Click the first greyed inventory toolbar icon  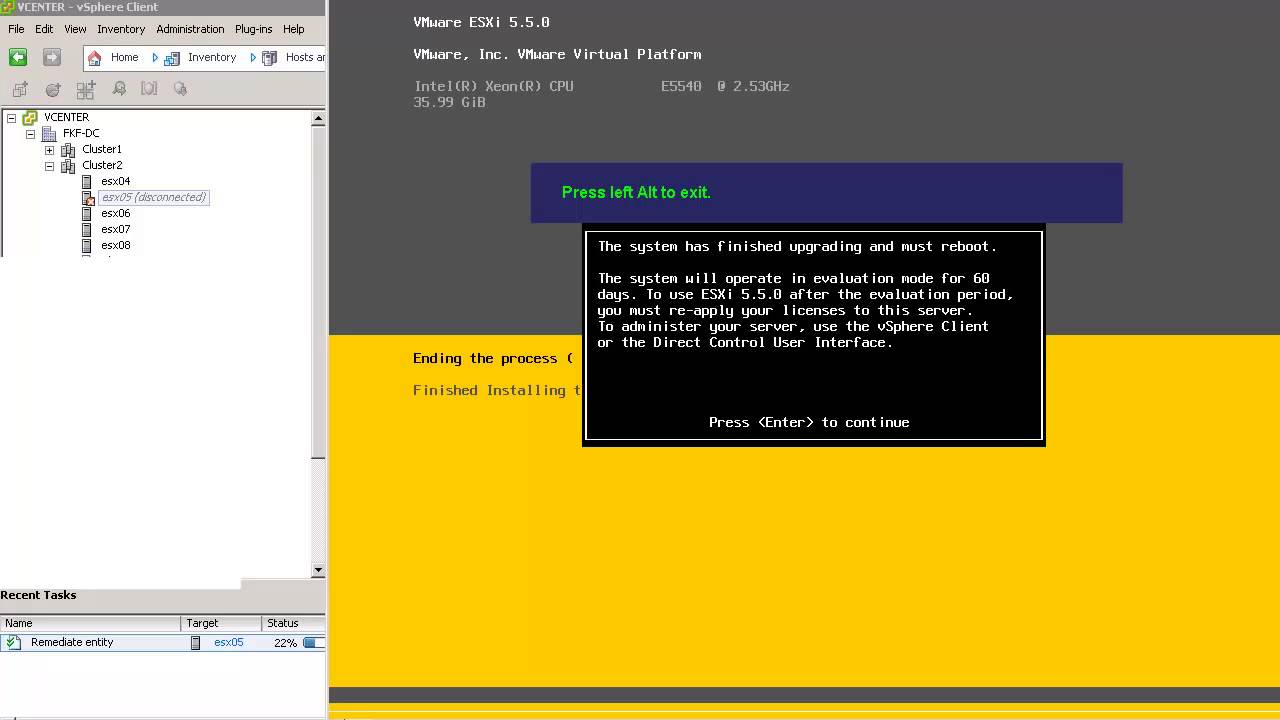coord(20,89)
